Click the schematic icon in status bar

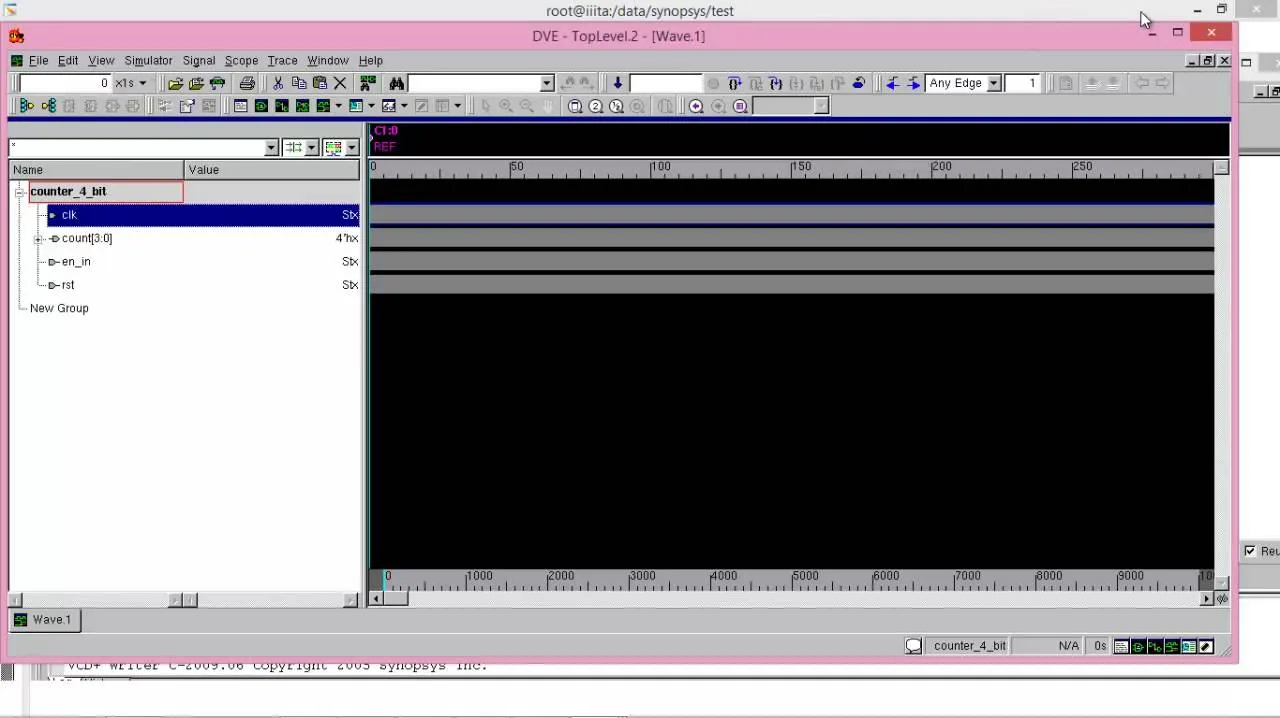pos(1138,646)
